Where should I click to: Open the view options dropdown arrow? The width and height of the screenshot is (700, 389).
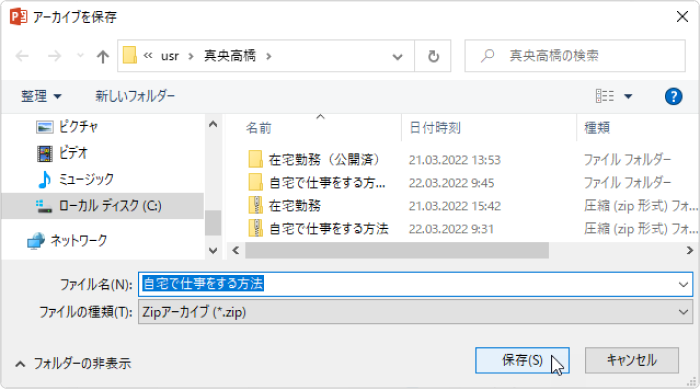(x=628, y=96)
